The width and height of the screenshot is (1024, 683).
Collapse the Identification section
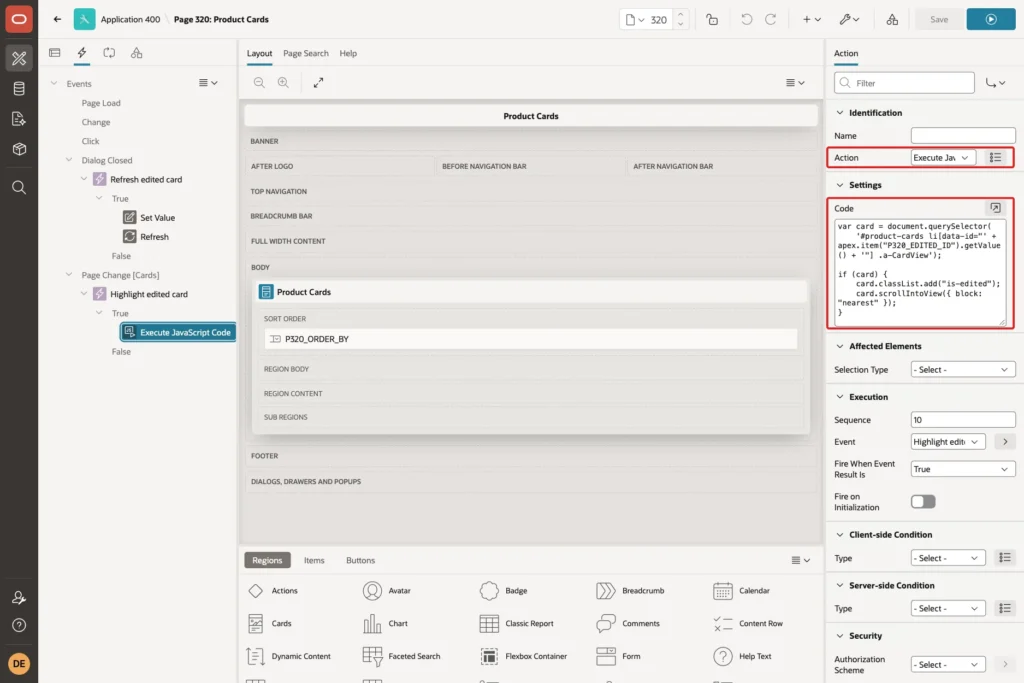click(840, 113)
